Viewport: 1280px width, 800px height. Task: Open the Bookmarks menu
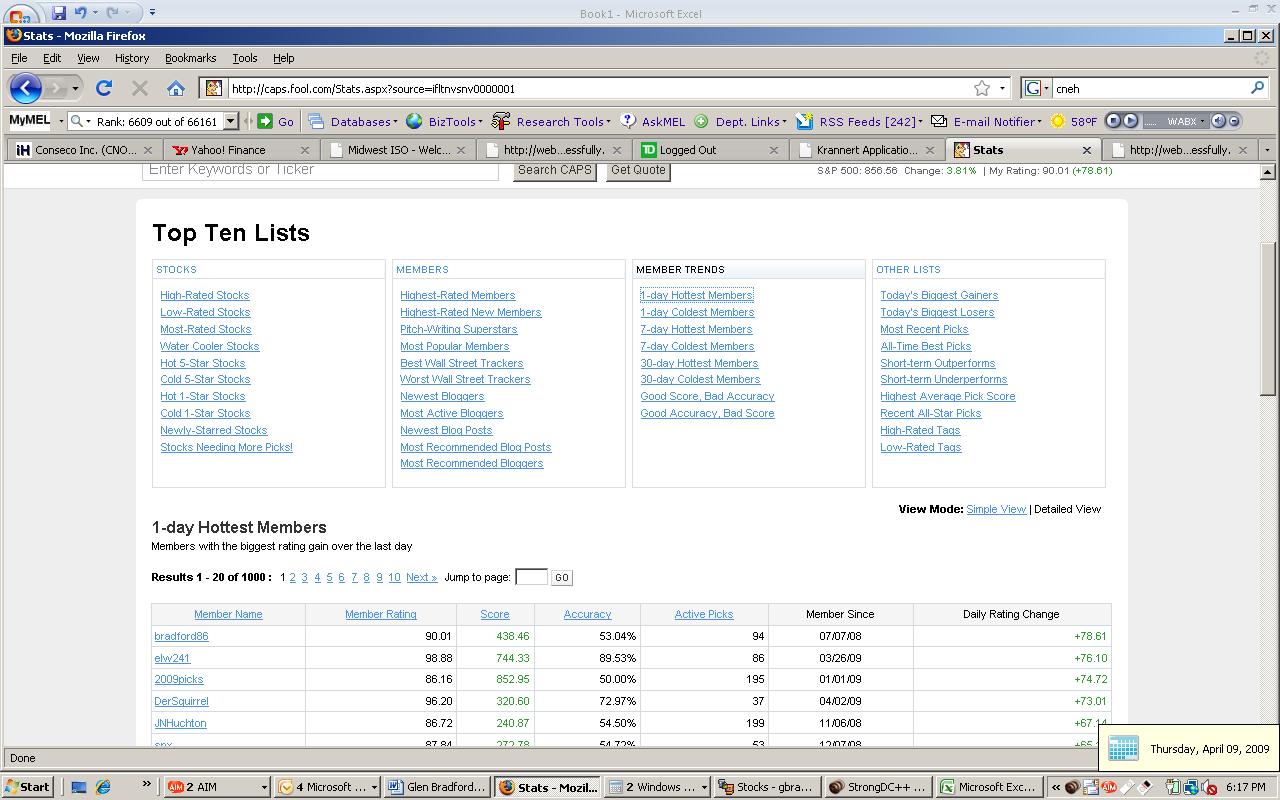pos(190,58)
